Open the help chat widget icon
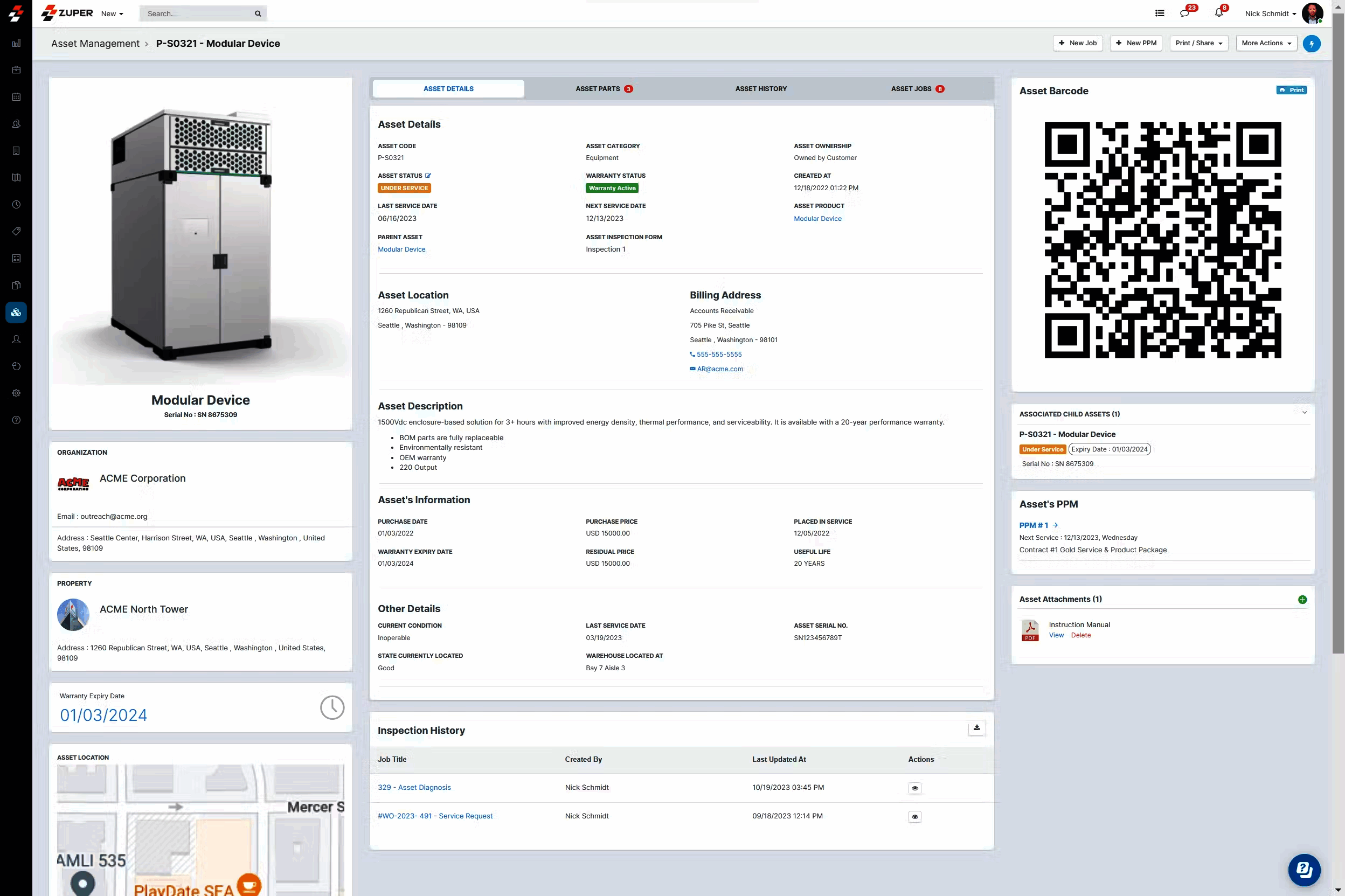 click(x=1304, y=869)
